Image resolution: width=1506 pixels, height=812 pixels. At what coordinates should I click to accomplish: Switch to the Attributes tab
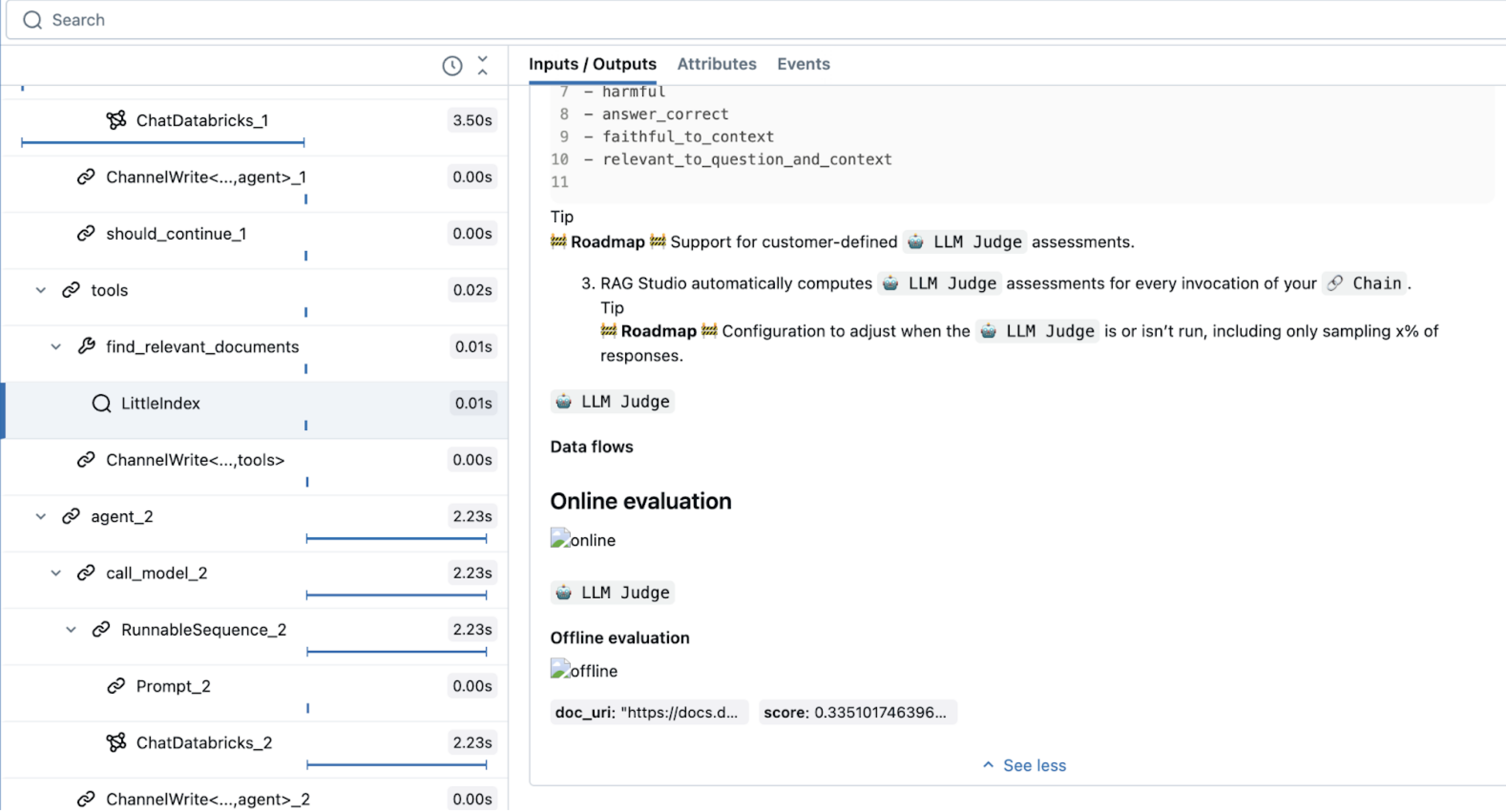pos(716,64)
